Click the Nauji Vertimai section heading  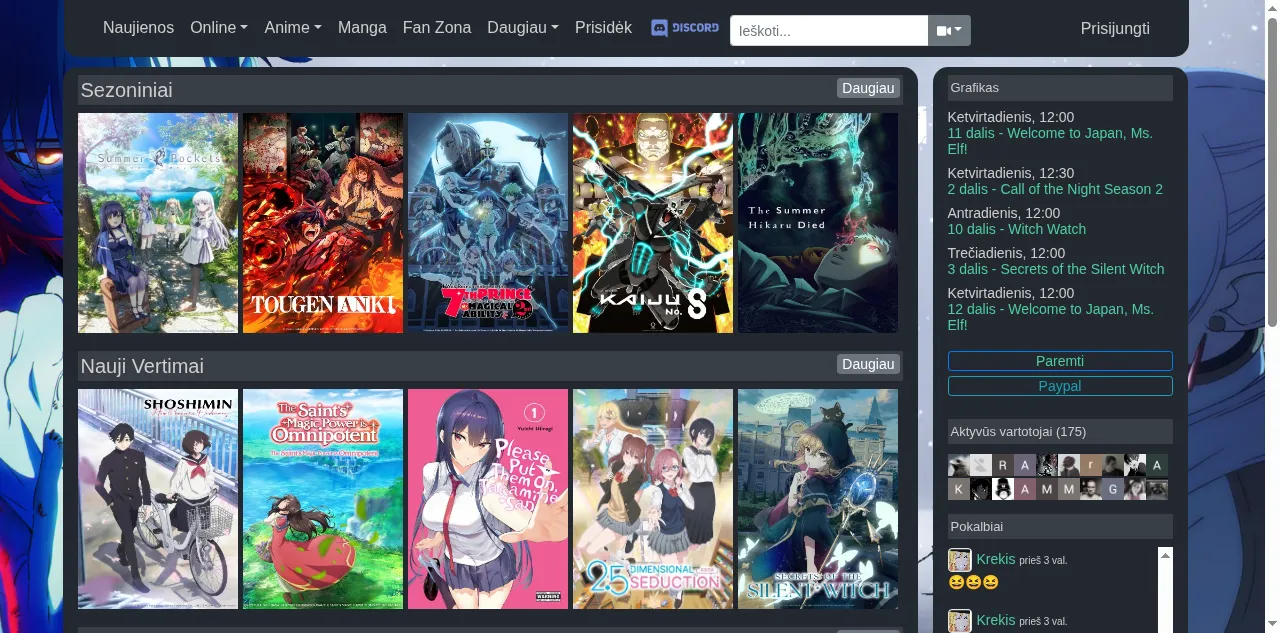pos(142,366)
